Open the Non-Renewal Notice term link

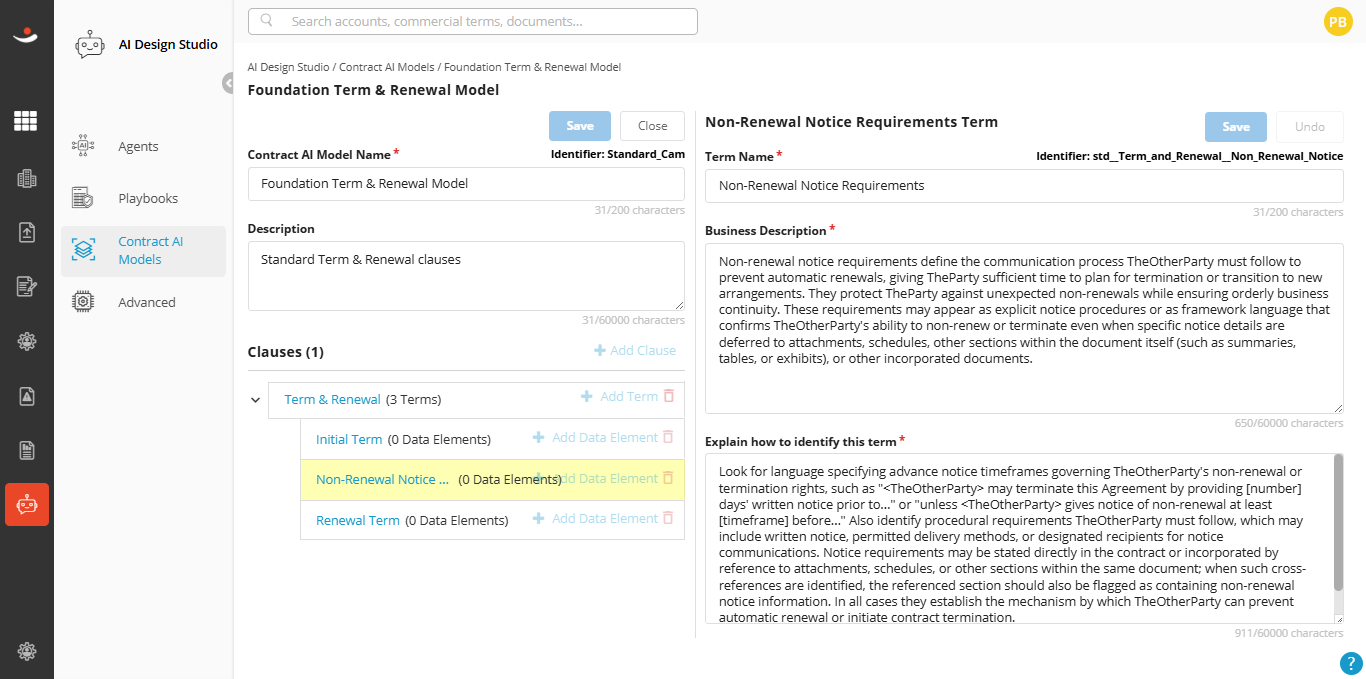pyautogui.click(x=382, y=479)
